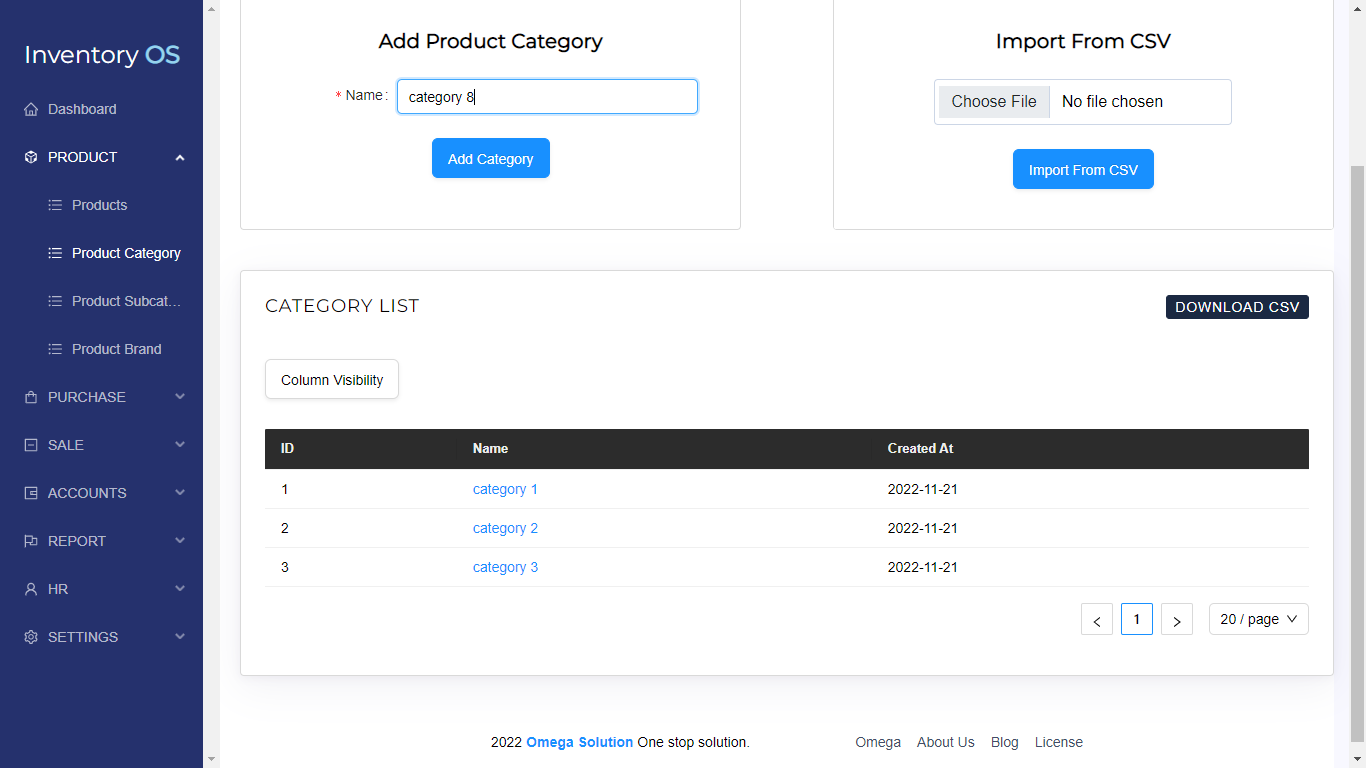This screenshot has width=1366, height=768.
Task: Click inside the category Name input field
Action: tap(546, 96)
